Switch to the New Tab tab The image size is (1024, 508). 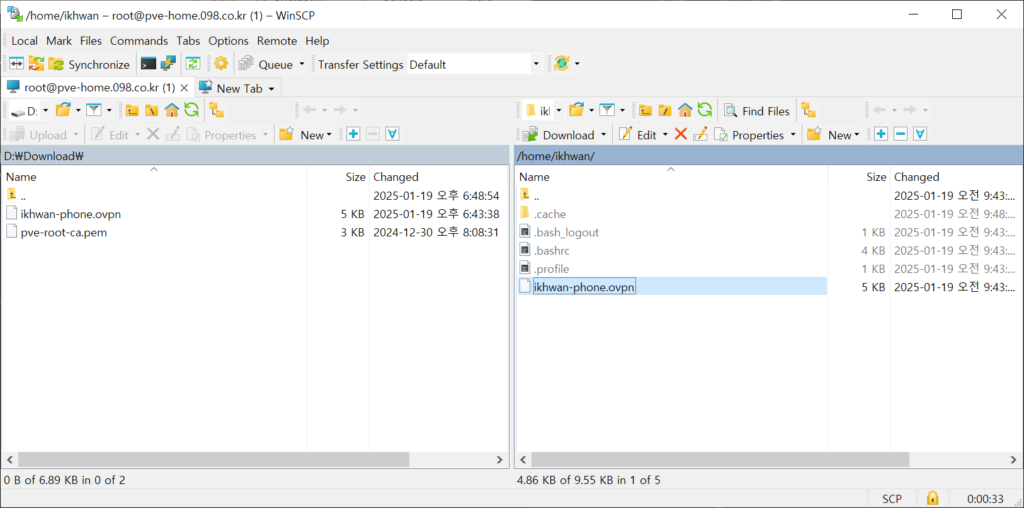[x=237, y=88]
